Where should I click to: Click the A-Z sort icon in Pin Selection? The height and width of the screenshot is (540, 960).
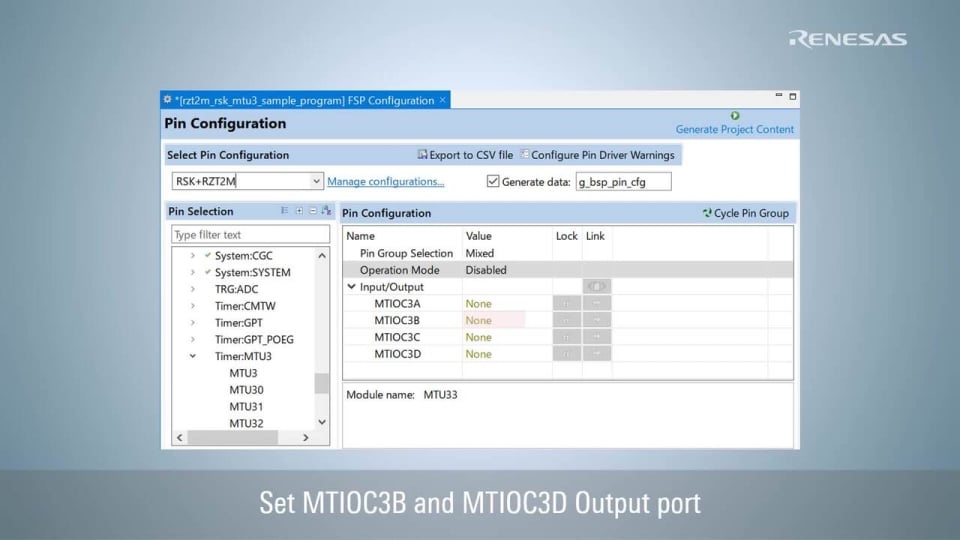tap(326, 211)
